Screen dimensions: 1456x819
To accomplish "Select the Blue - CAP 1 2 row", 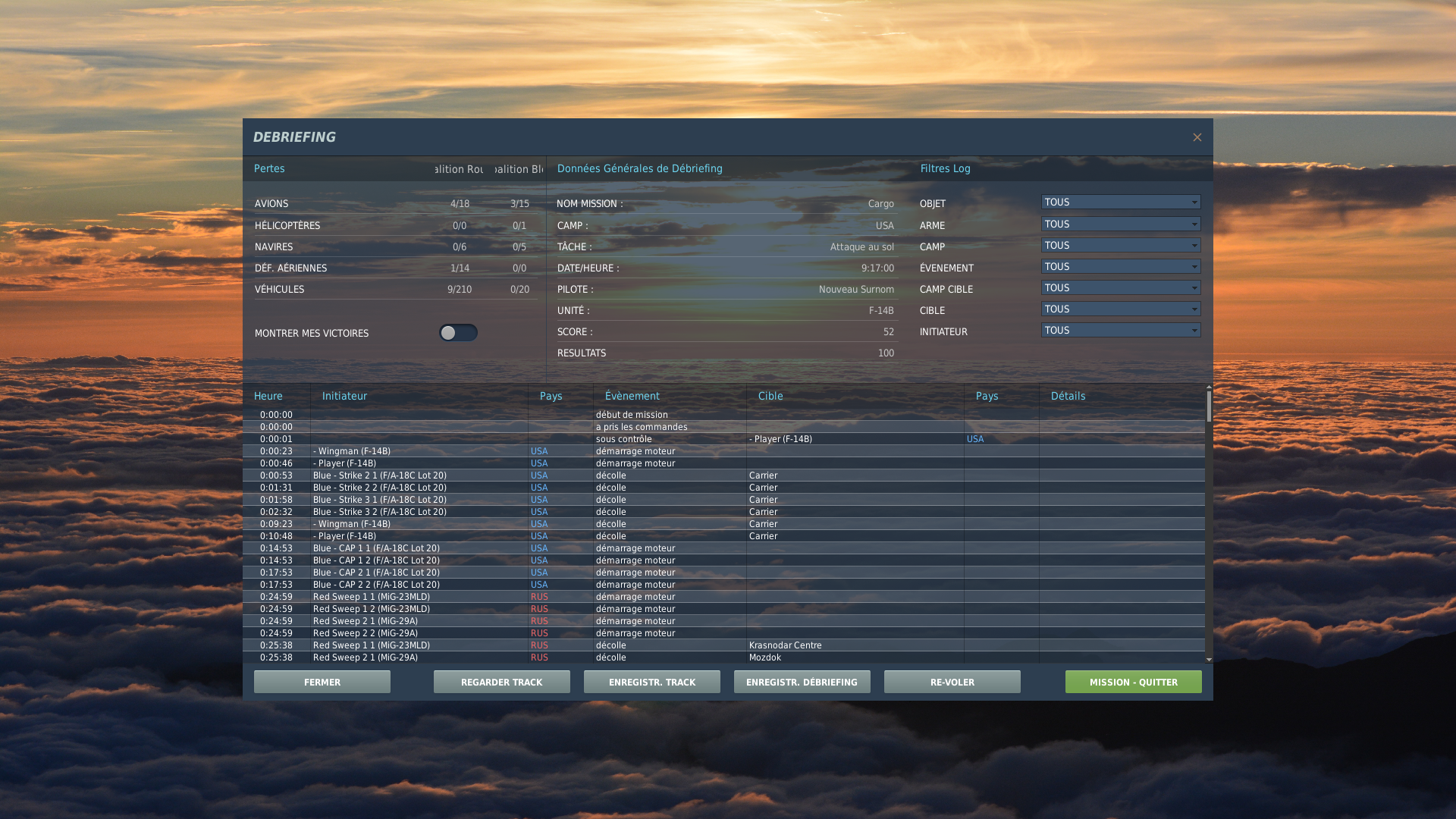I will pos(723,560).
